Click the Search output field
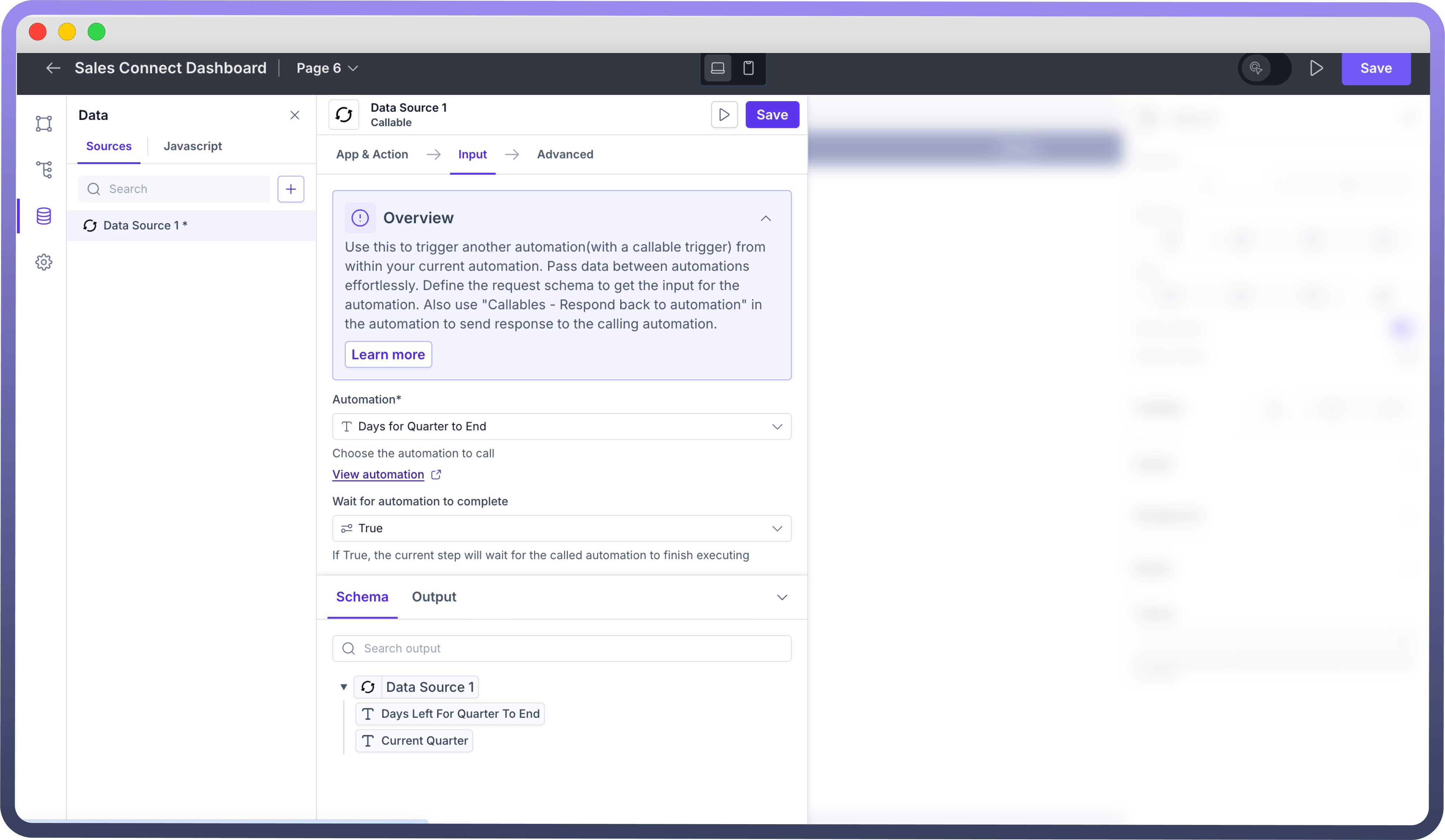Viewport: 1445px width, 840px height. point(561,648)
